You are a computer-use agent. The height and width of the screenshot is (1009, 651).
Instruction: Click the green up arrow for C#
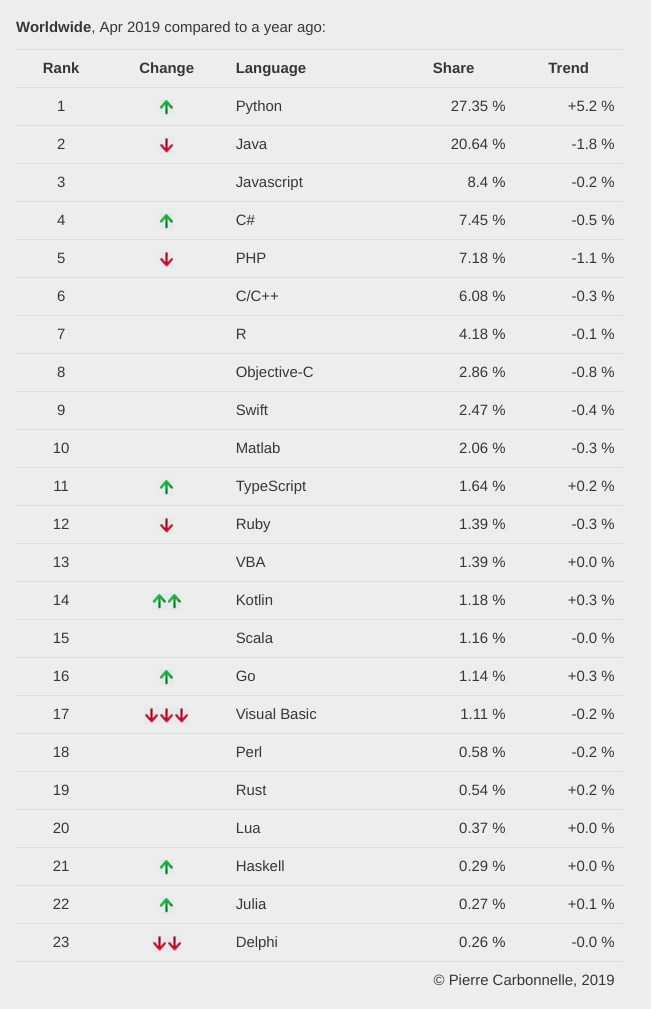pos(166,221)
